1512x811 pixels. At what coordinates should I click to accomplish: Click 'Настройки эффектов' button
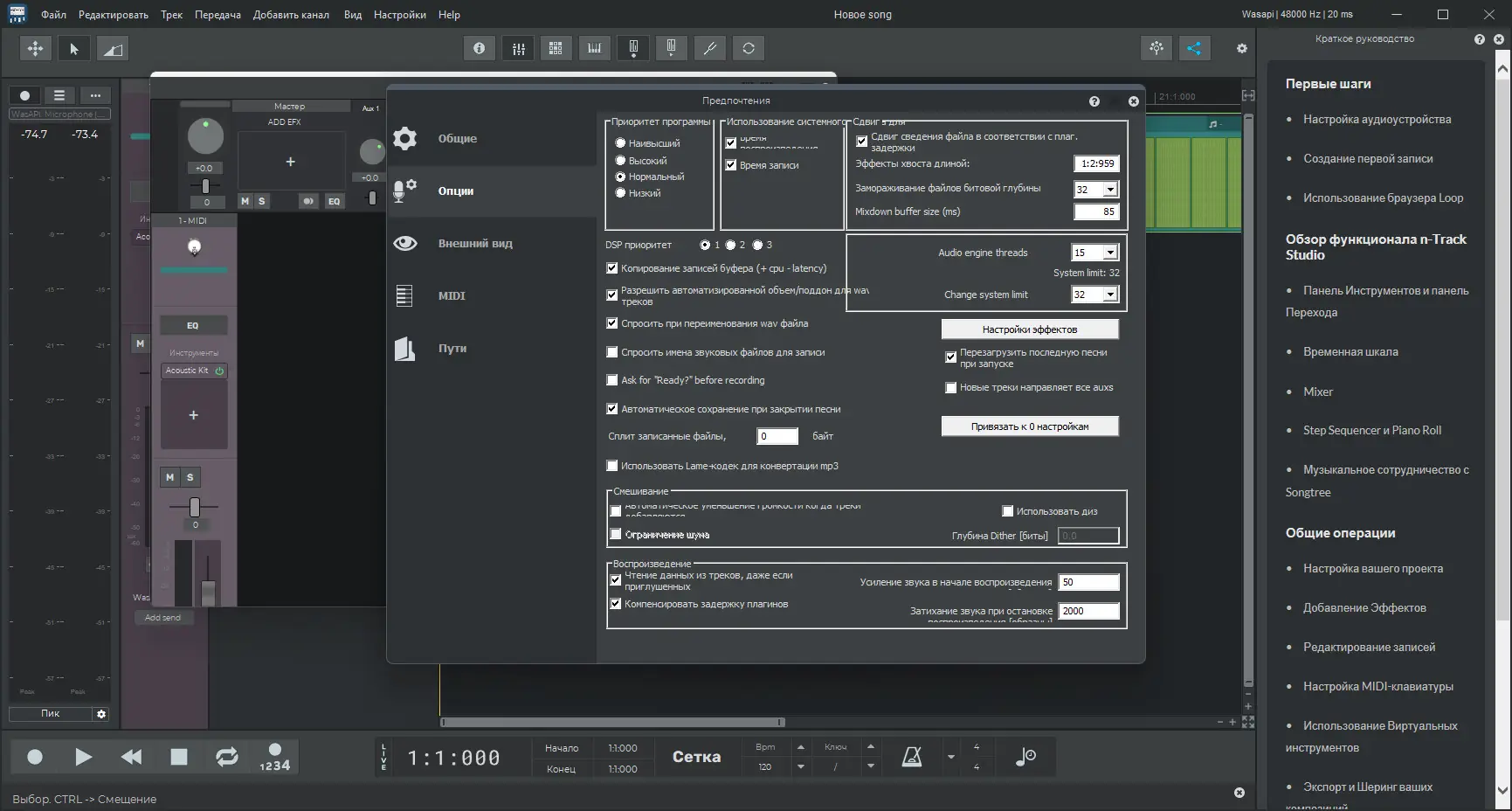pyautogui.click(x=1029, y=329)
